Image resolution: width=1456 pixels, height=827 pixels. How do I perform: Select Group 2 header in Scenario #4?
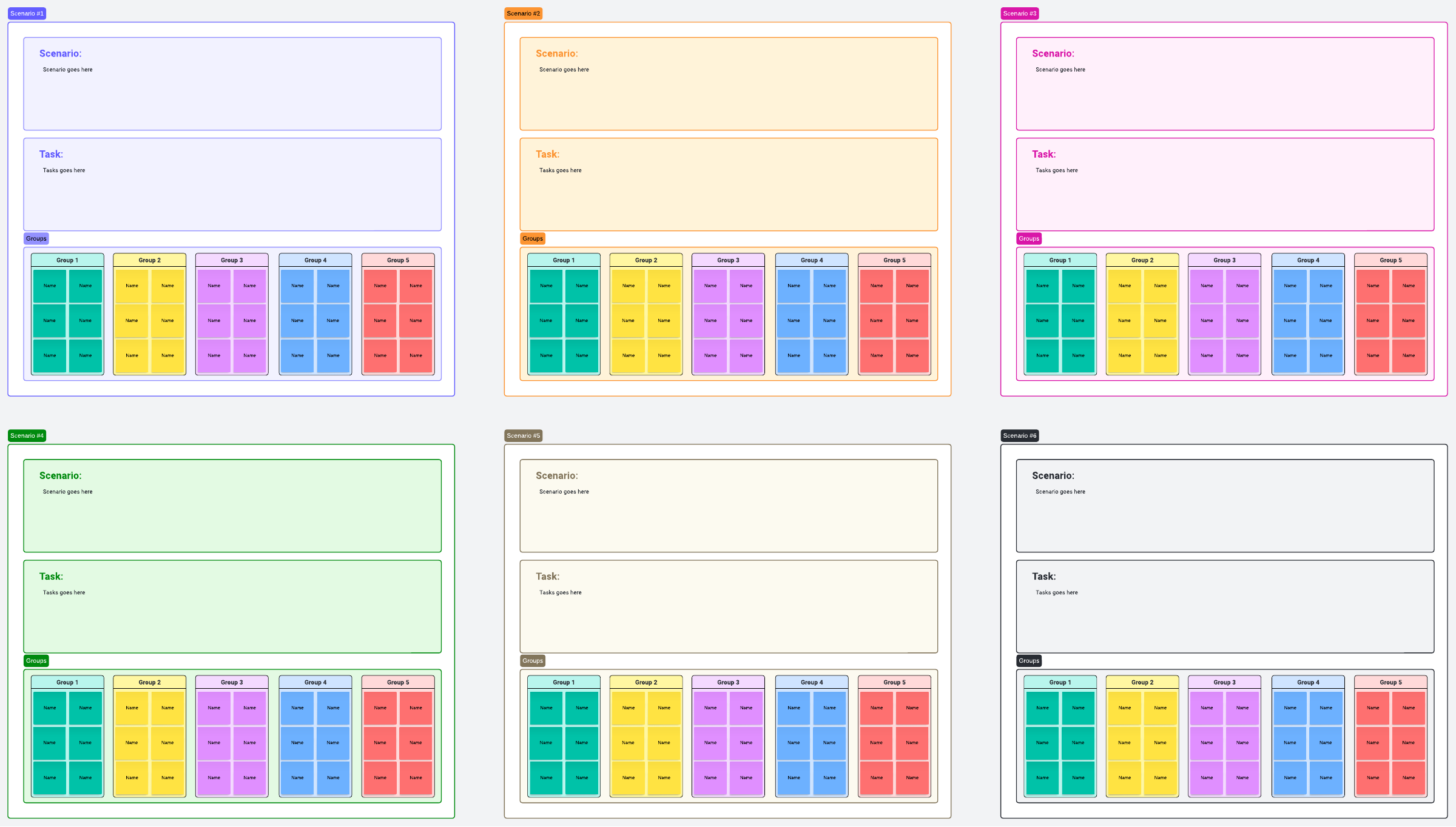tap(149, 682)
